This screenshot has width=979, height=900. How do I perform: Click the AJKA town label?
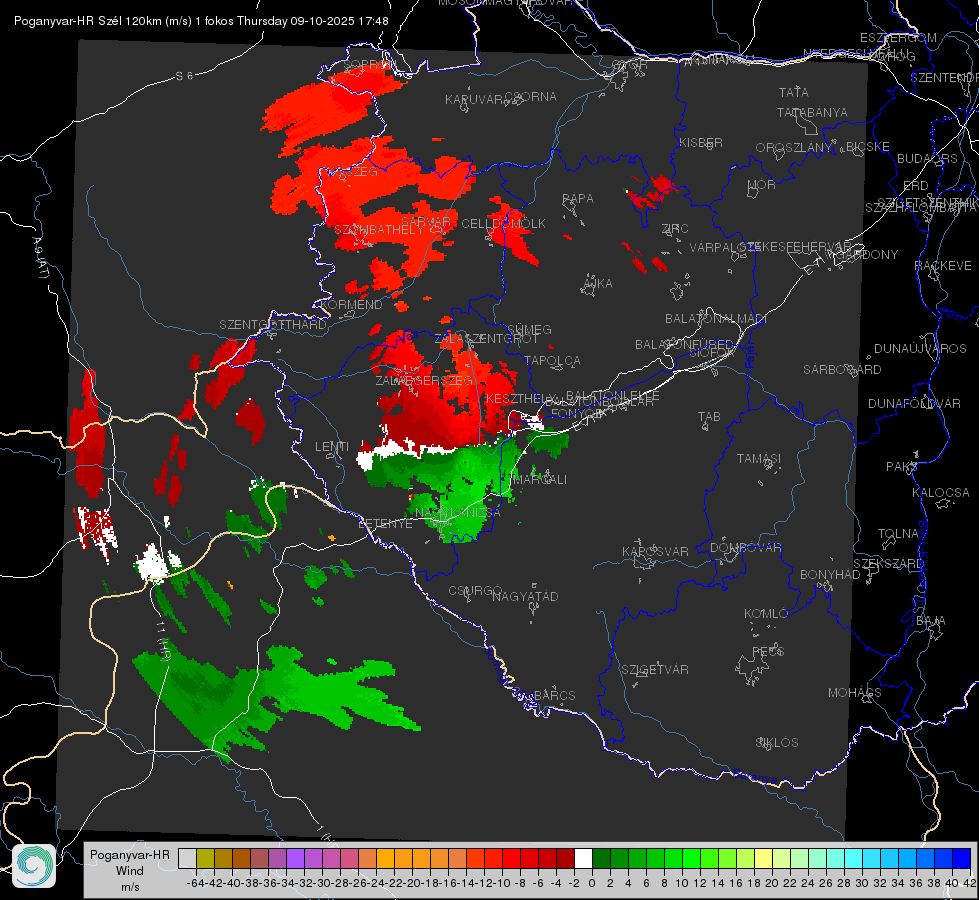pyautogui.click(x=598, y=284)
